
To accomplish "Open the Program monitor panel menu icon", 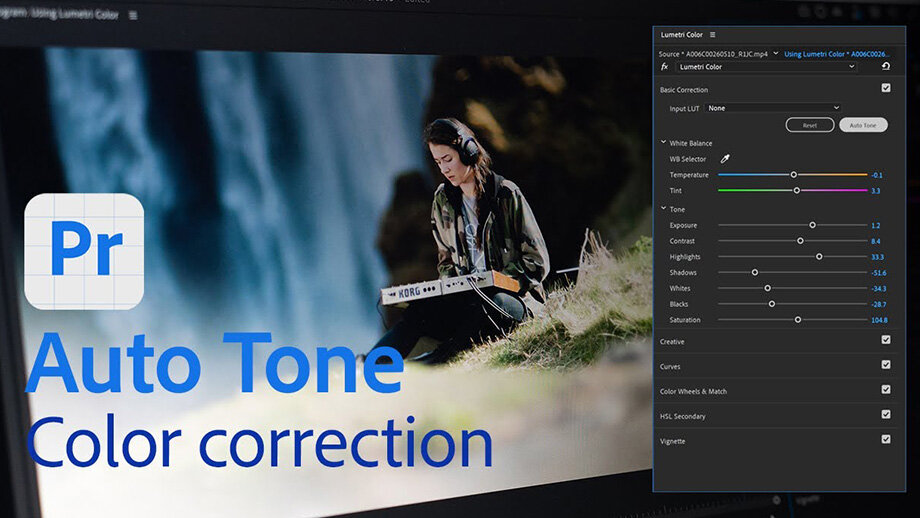I will 133,15.
